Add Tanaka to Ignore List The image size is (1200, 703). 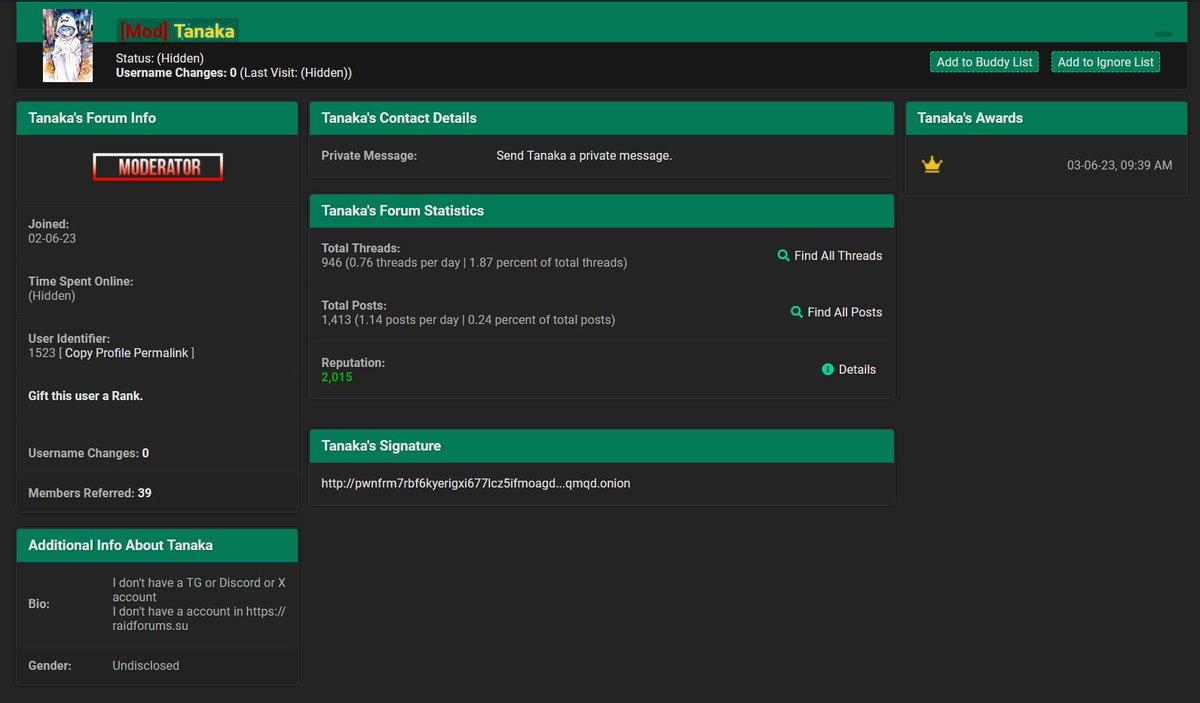pyautogui.click(x=1105, y=62)
